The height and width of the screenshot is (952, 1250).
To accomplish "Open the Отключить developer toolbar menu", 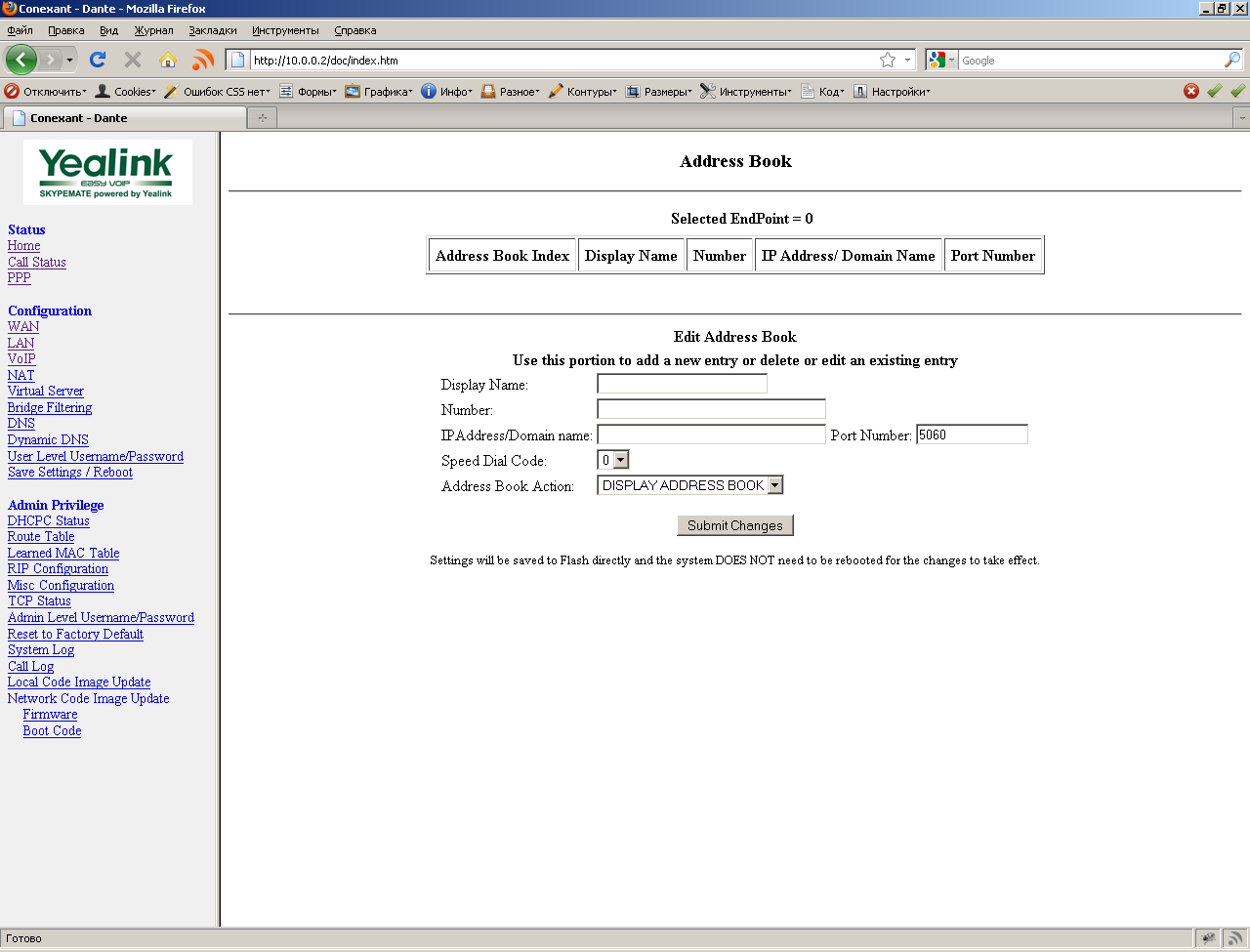I will click(x=45, y=91).
